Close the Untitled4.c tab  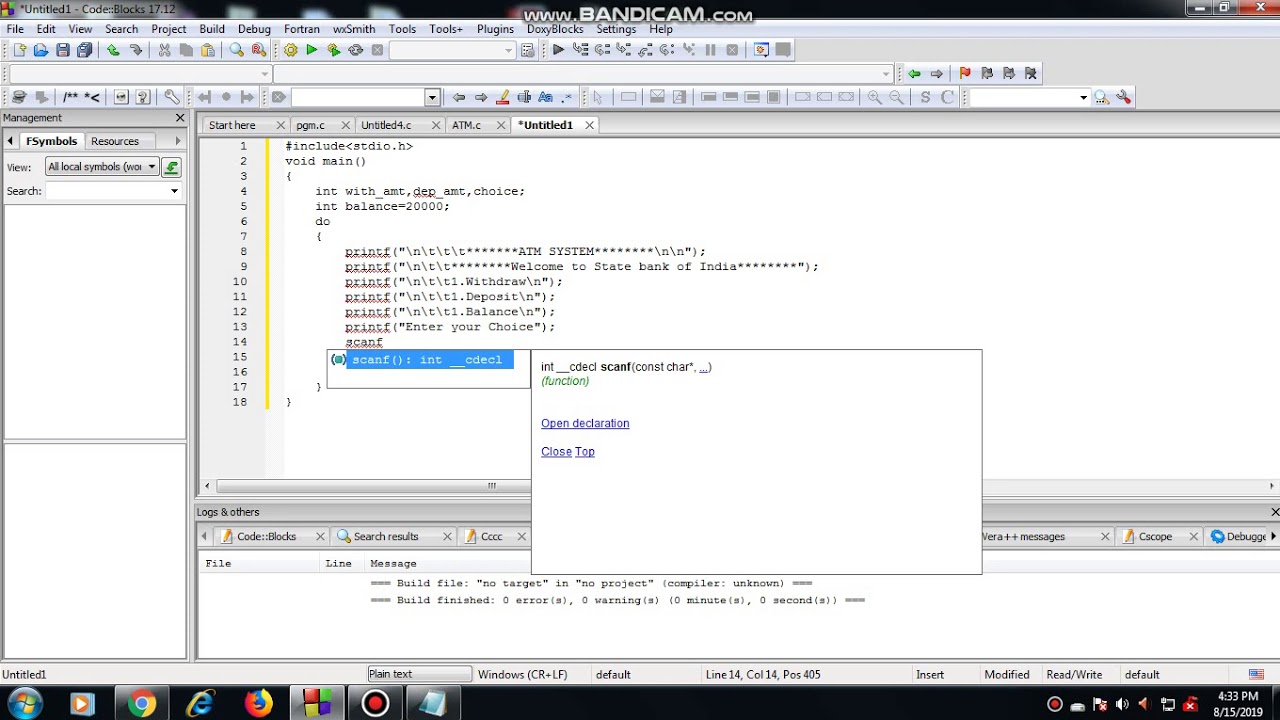(x=437, y=125)
